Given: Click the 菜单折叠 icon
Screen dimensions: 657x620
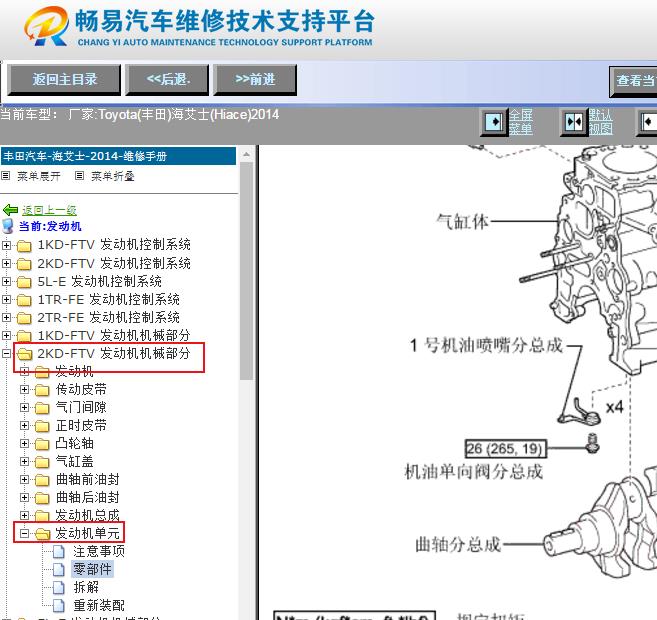Looking at the screenshot, I should [x=79, y=176].
